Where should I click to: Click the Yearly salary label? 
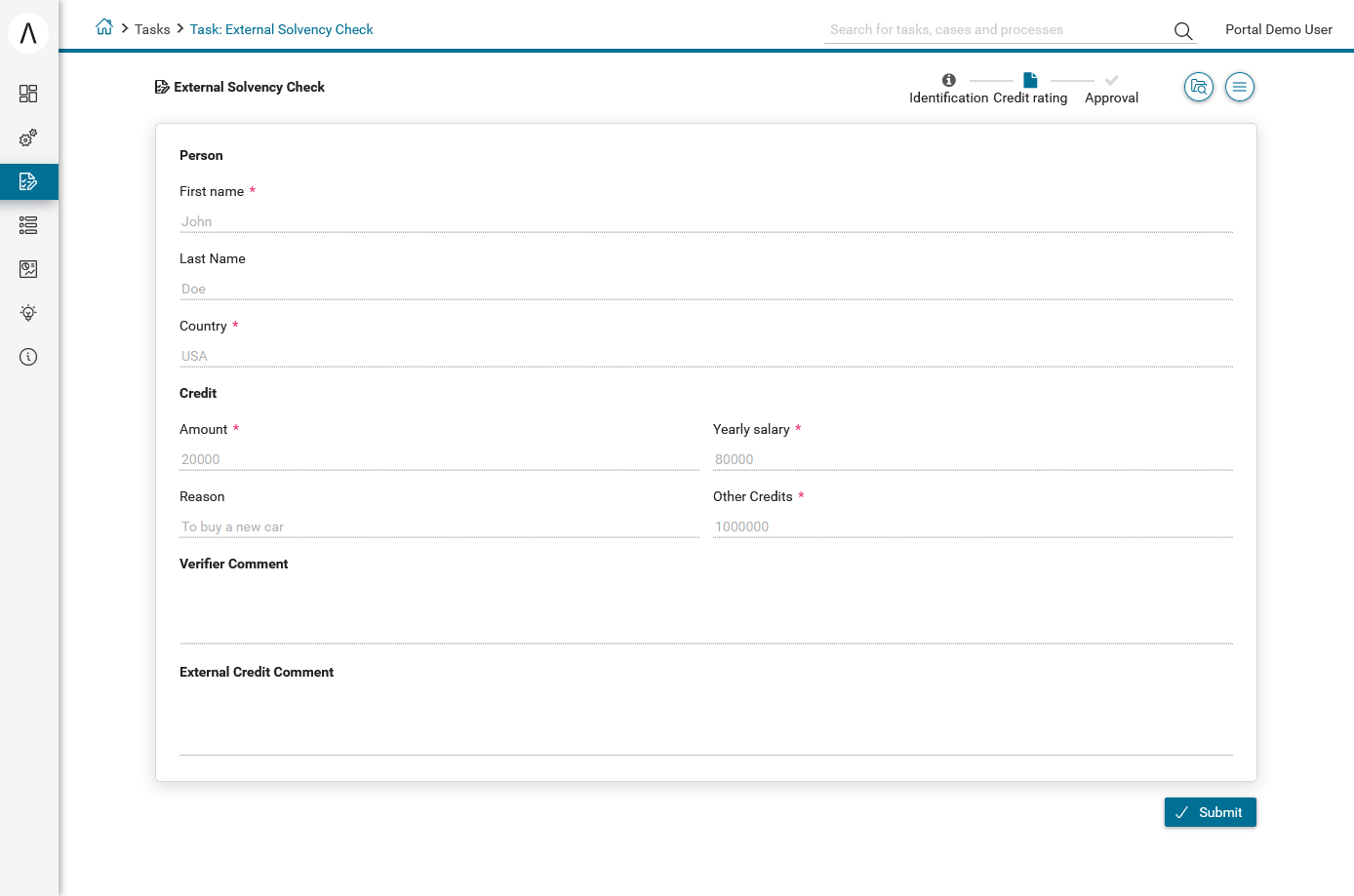click(x=751, y=429)
